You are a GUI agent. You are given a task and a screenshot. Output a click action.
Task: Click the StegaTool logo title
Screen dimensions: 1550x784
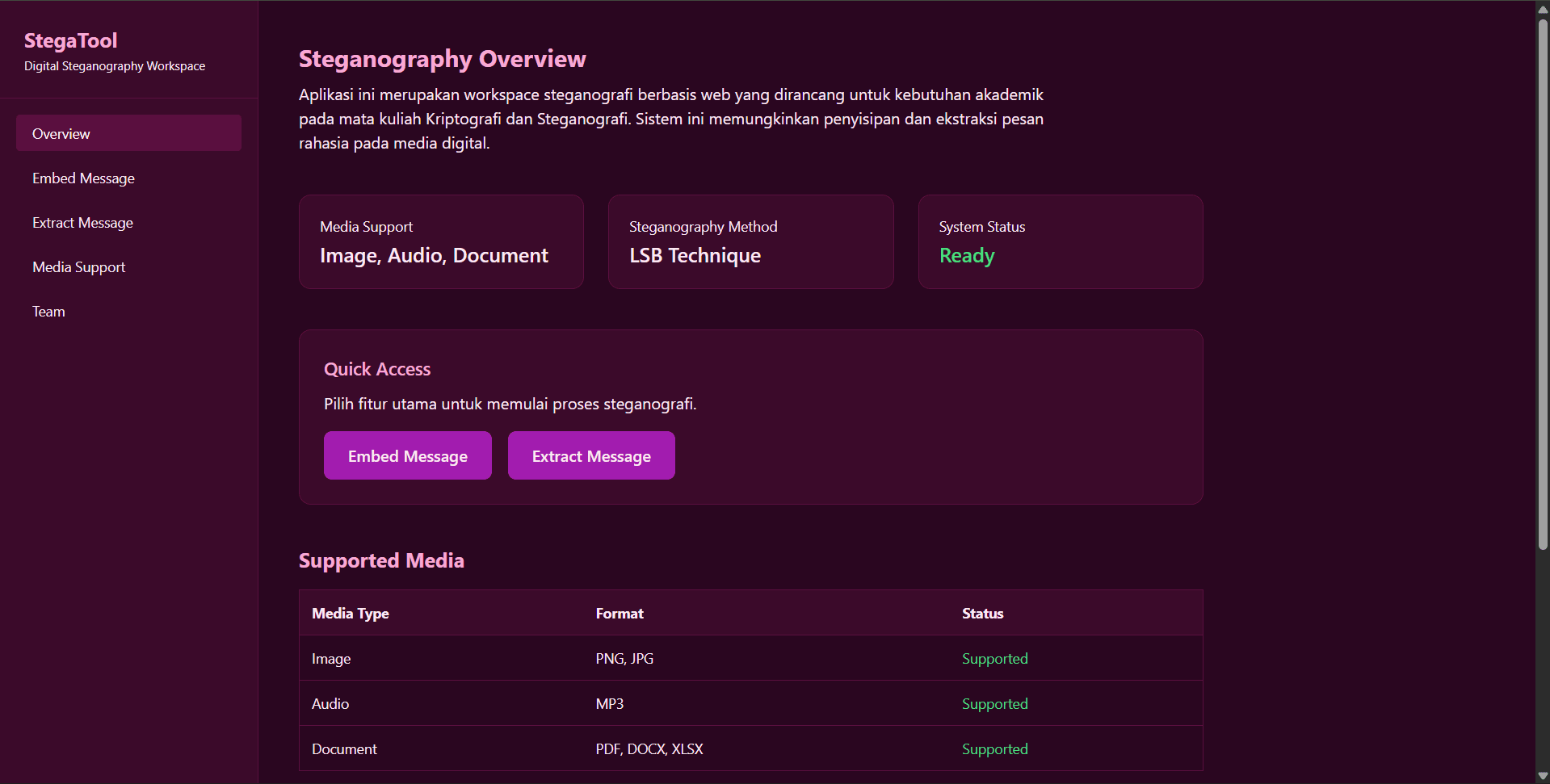71,40
